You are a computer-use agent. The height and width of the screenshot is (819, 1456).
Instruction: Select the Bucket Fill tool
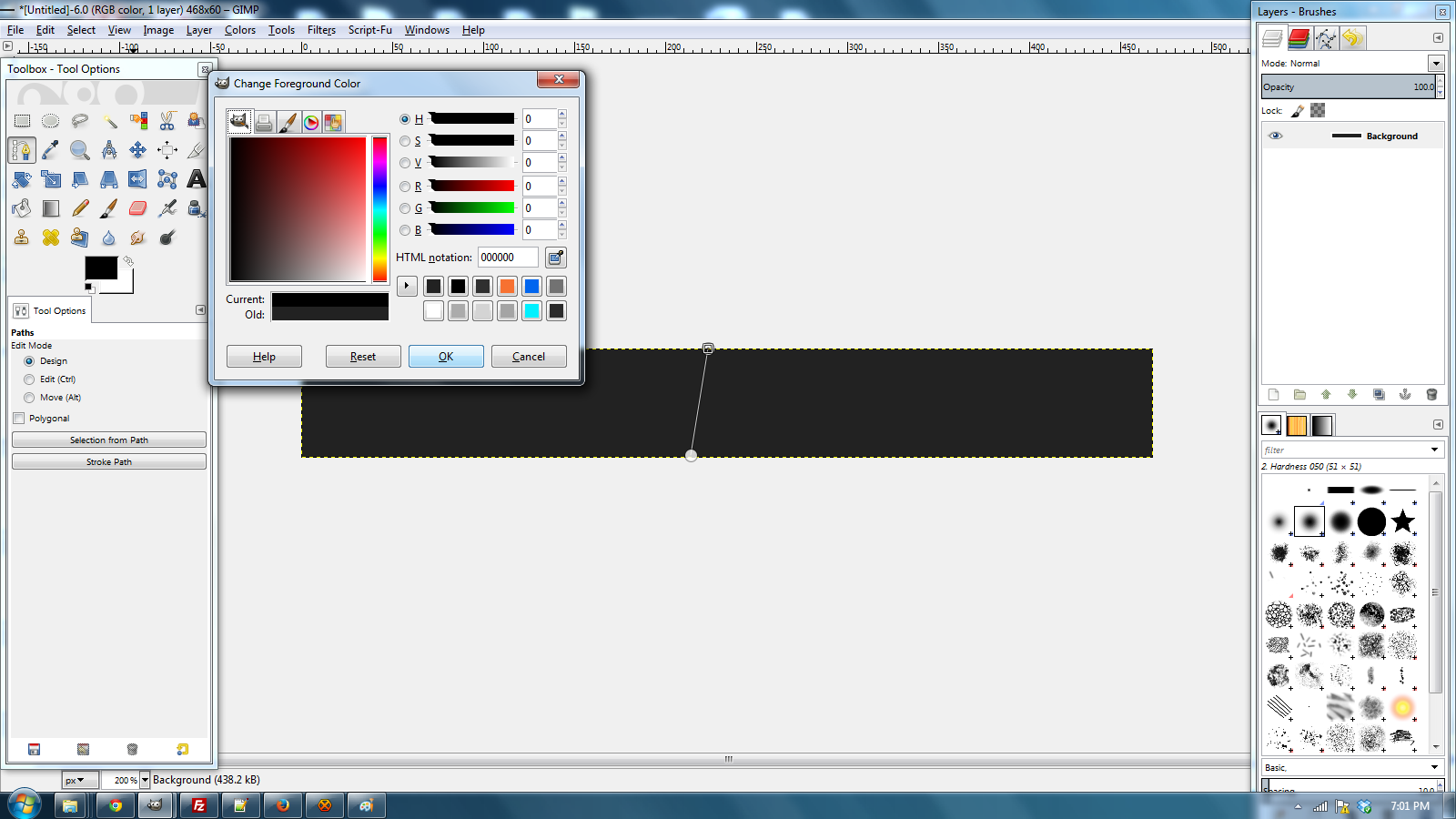click(x=22, y=208)
